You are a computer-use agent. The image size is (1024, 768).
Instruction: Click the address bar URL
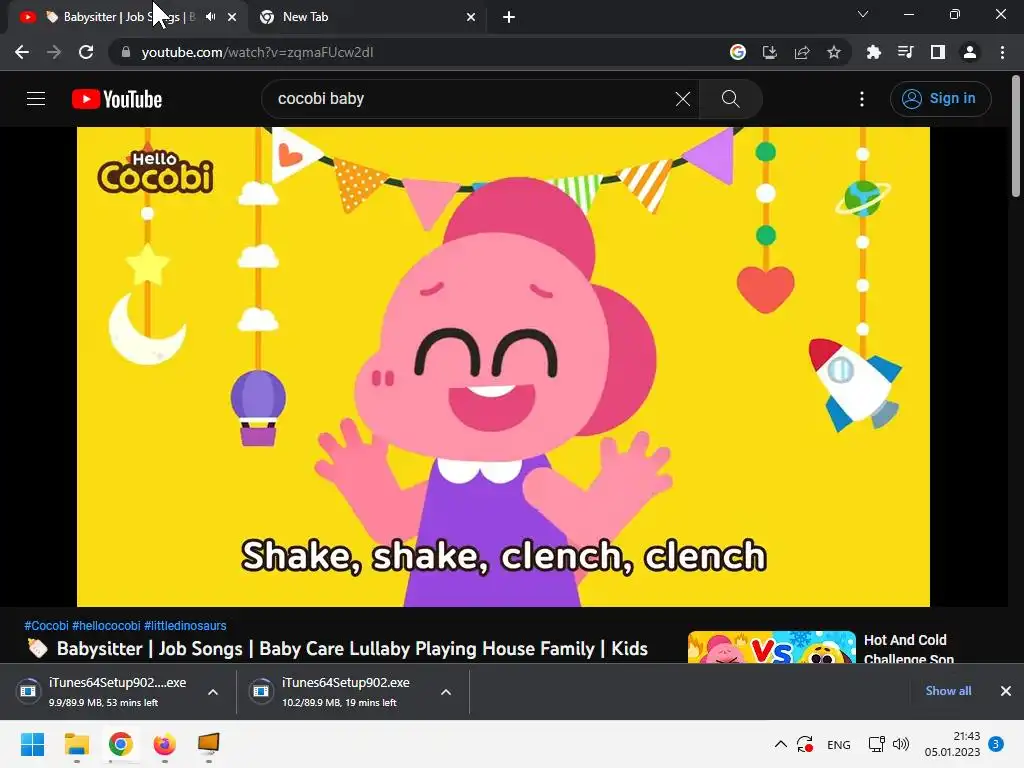pyautogui.click(x=257, y=52)
